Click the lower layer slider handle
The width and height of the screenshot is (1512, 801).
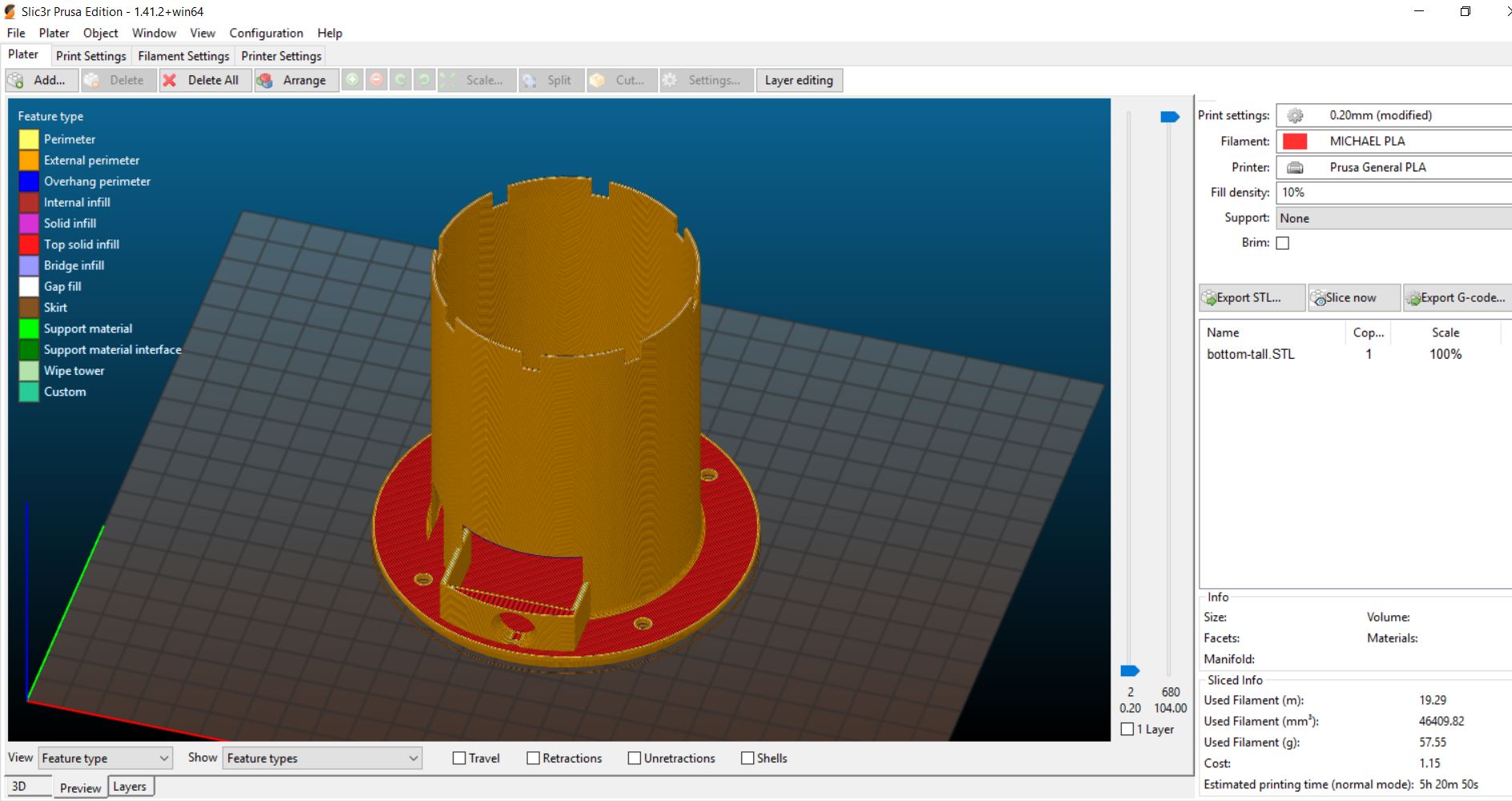pyautogui.click(x=1130, y=670)
